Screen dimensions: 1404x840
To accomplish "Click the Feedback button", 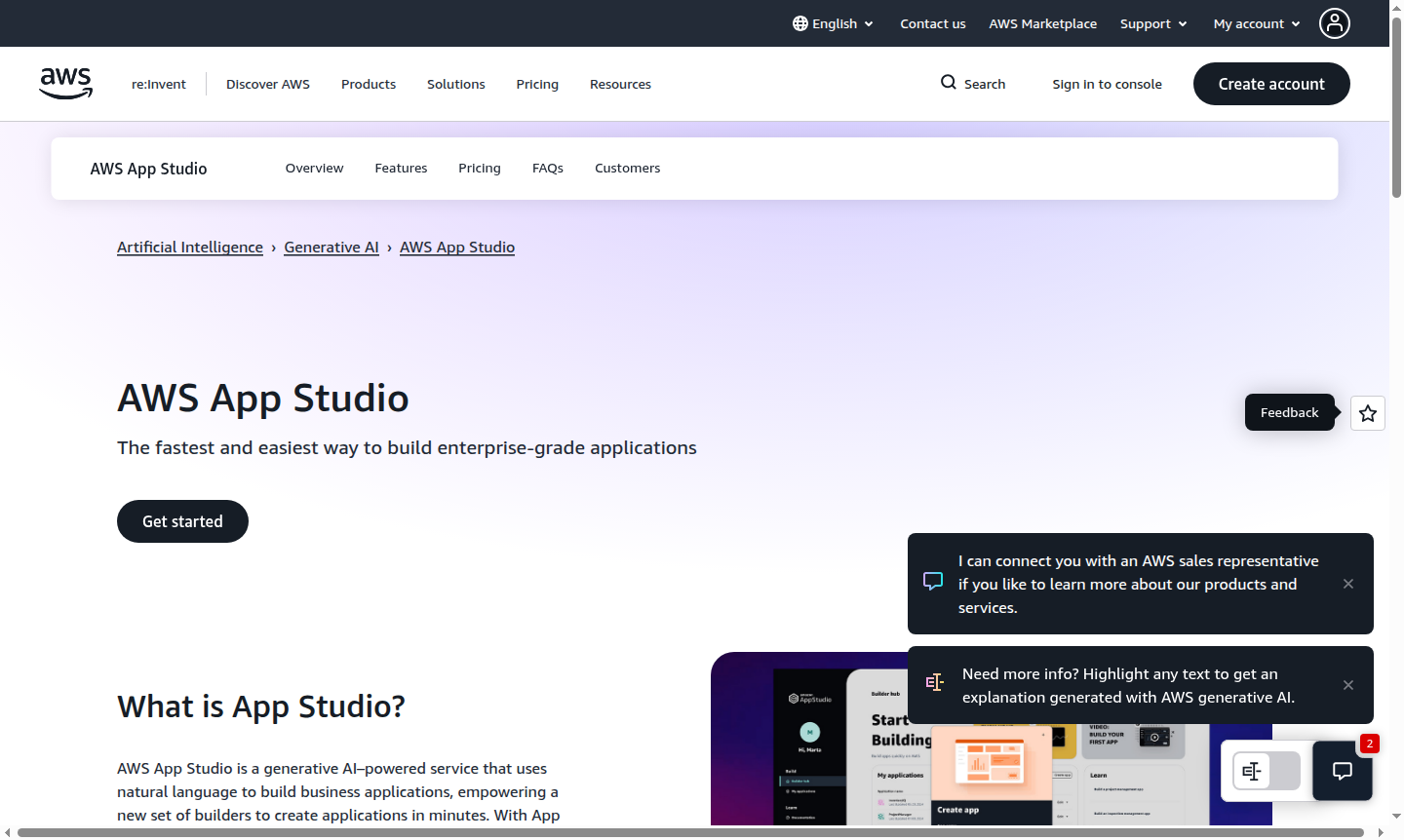I will click(1289, 412).
